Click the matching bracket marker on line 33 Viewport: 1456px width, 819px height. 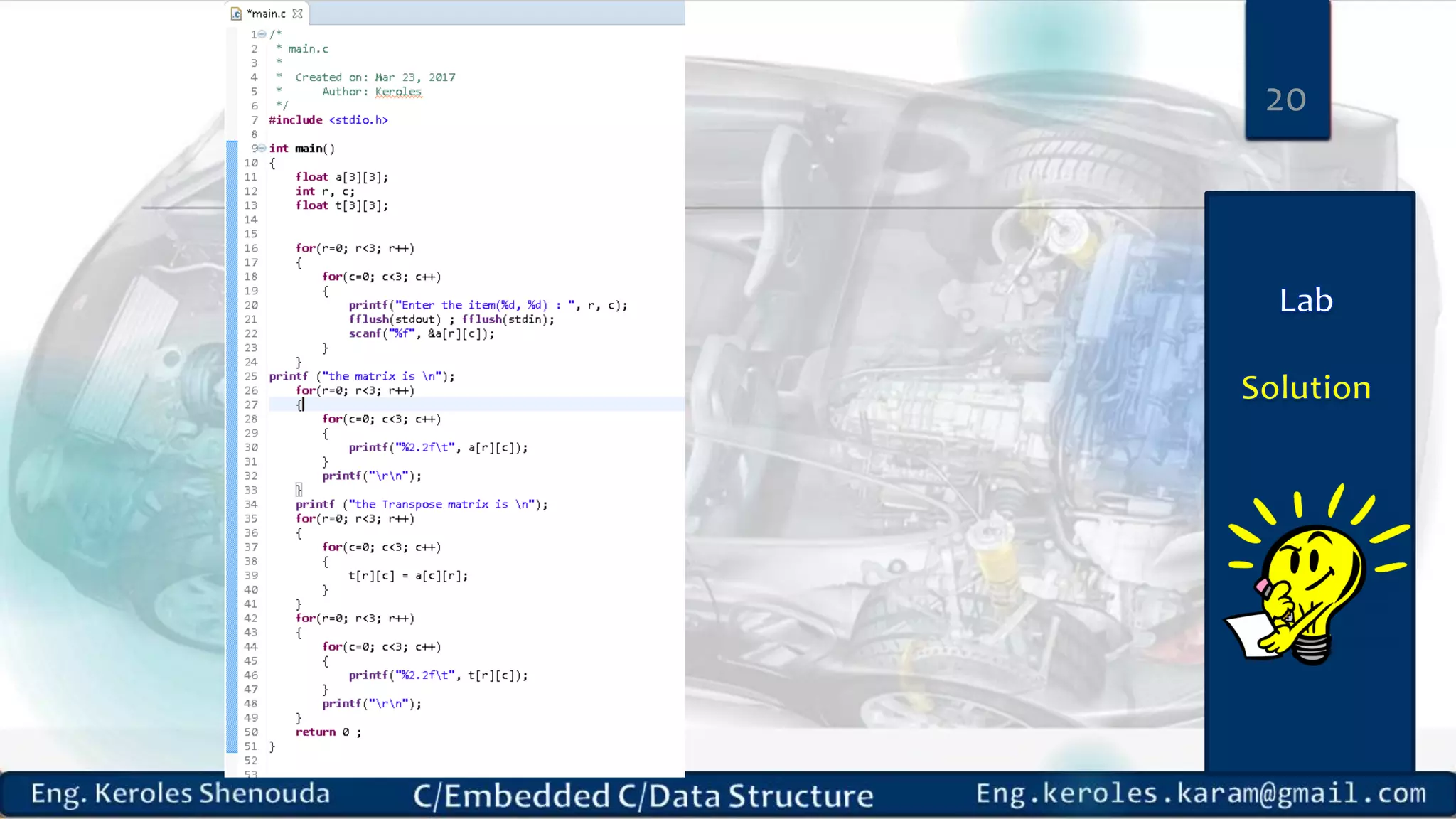point(299,490)
